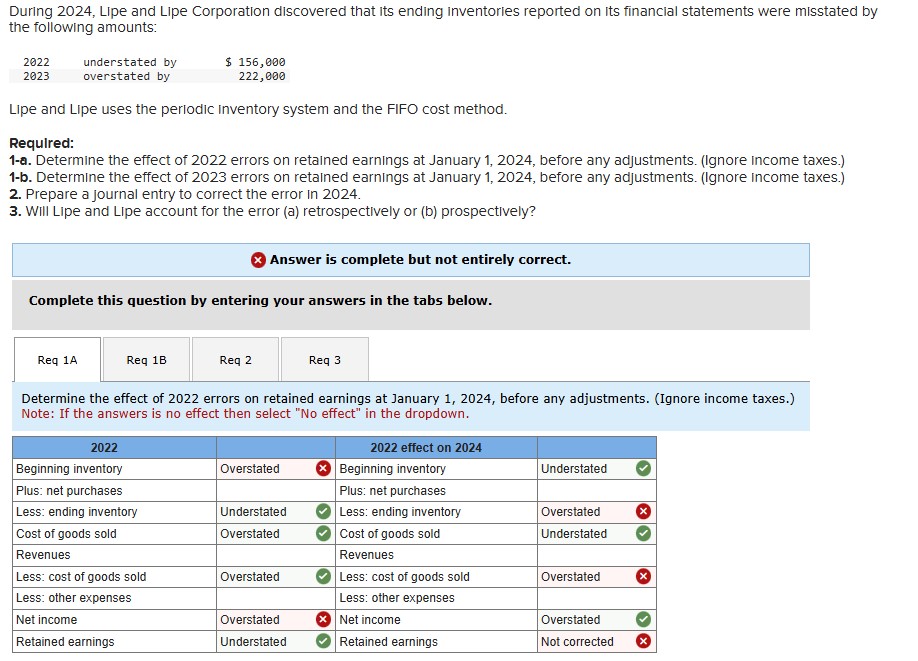Open 2024 effect Beginning inventory dropdown
918x661 pixels.
pyautogui.click(x=597, y=468)
